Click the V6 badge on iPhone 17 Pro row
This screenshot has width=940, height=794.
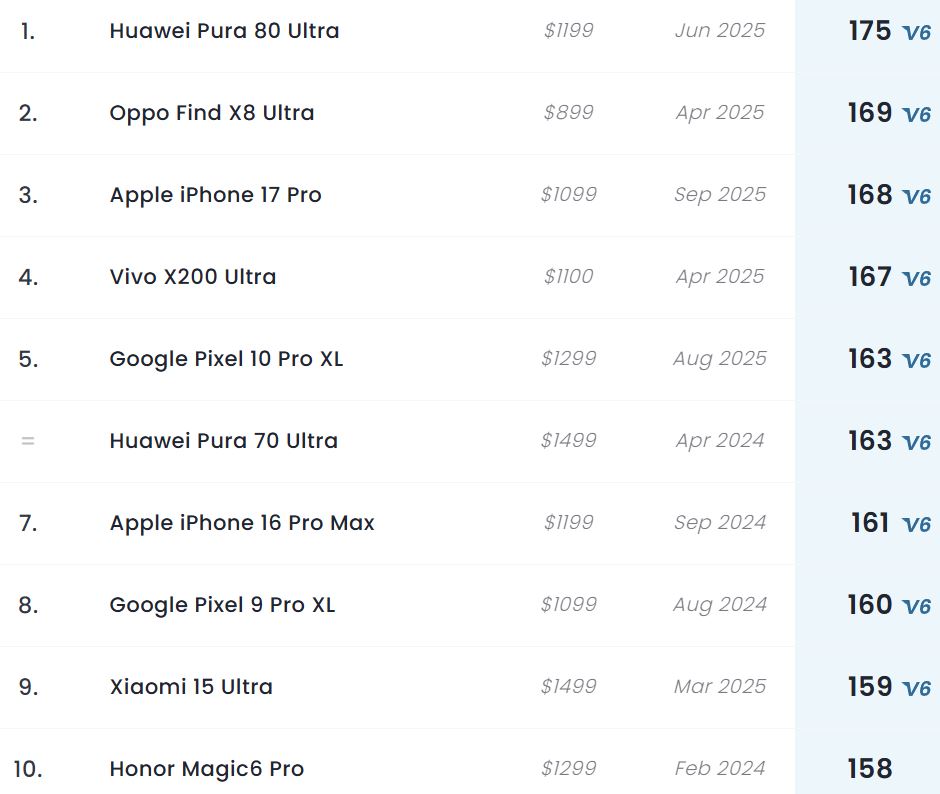pos(916,197)
